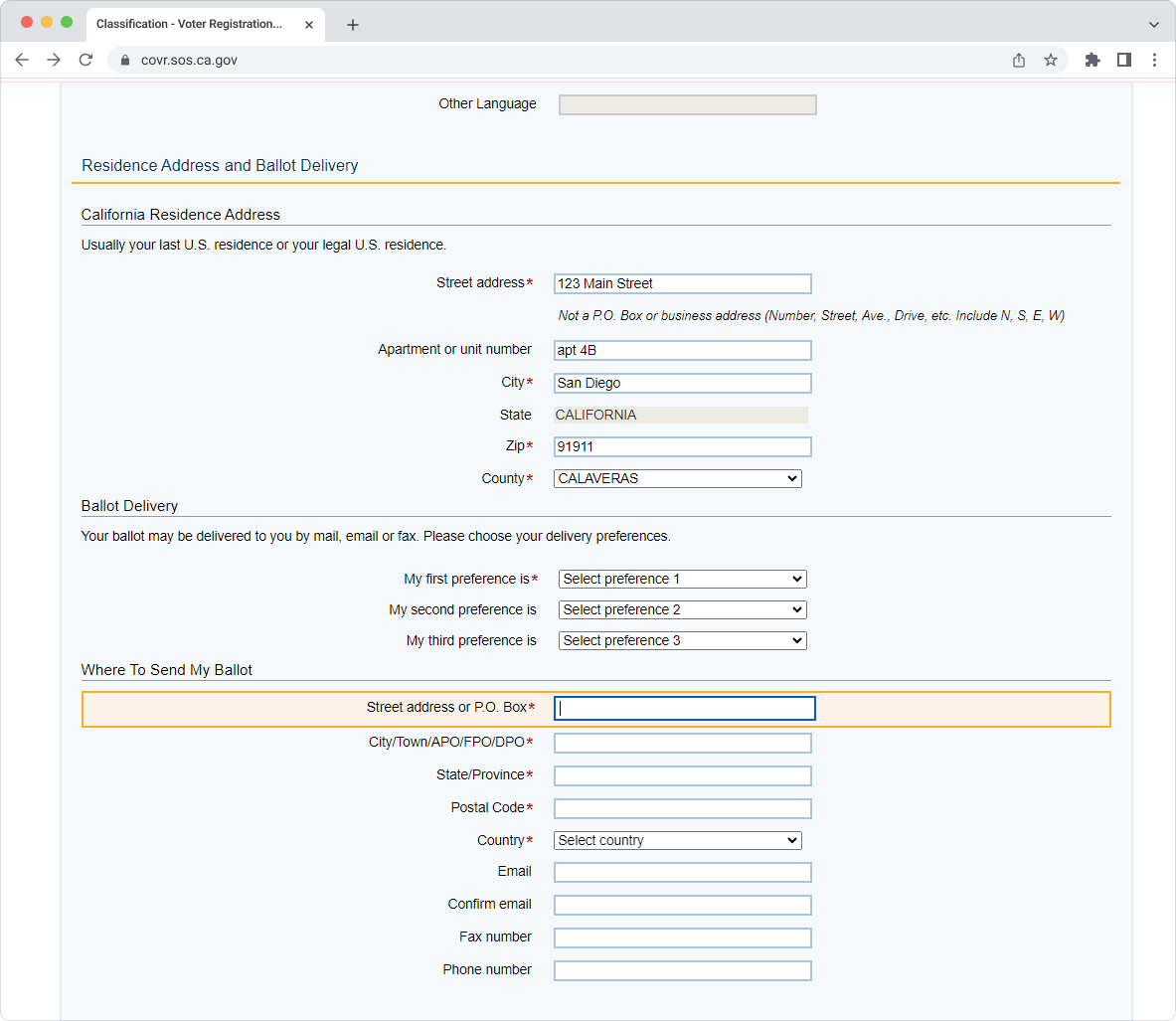Open the County dropdown showing CALAVERAS
Viewport: 1176px width, 1021px height.
[x=677, y=478]
